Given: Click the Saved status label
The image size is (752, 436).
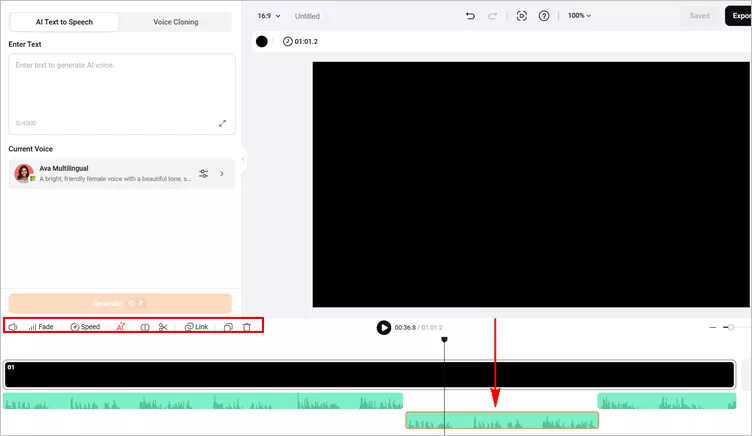Looking at the screenshot, I should (699, 16).
